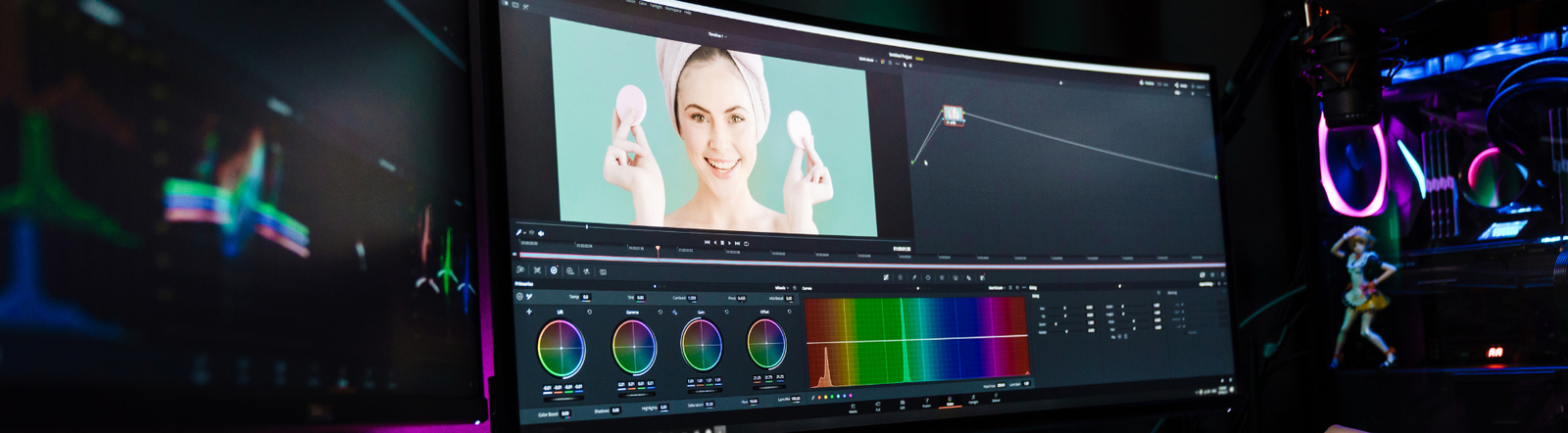Click the Gamma master wheel slider
Viewport: 1568px width, 433px height.
[x=636, y=395]
